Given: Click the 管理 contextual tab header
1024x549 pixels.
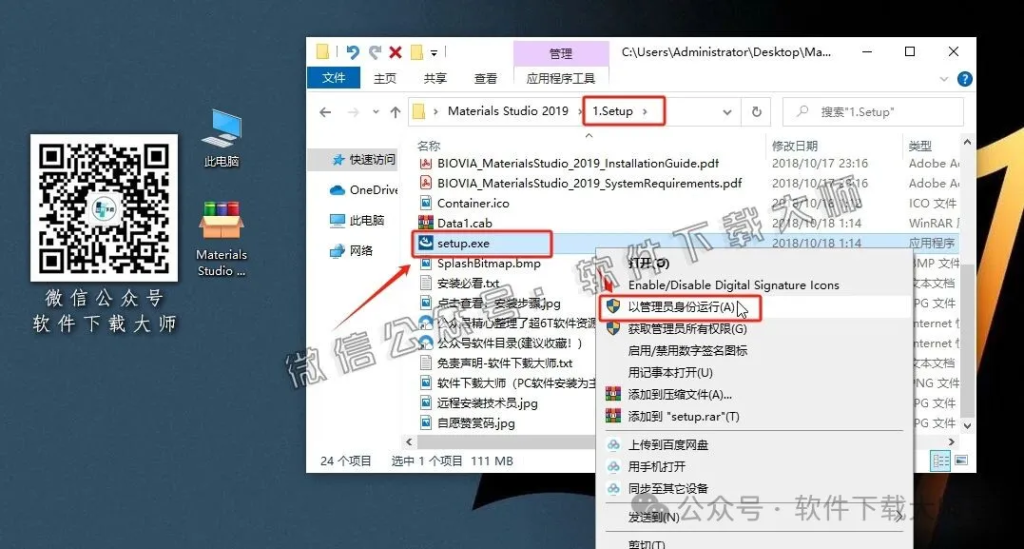Looking at the screenshot, I should [x=561, y=53].
